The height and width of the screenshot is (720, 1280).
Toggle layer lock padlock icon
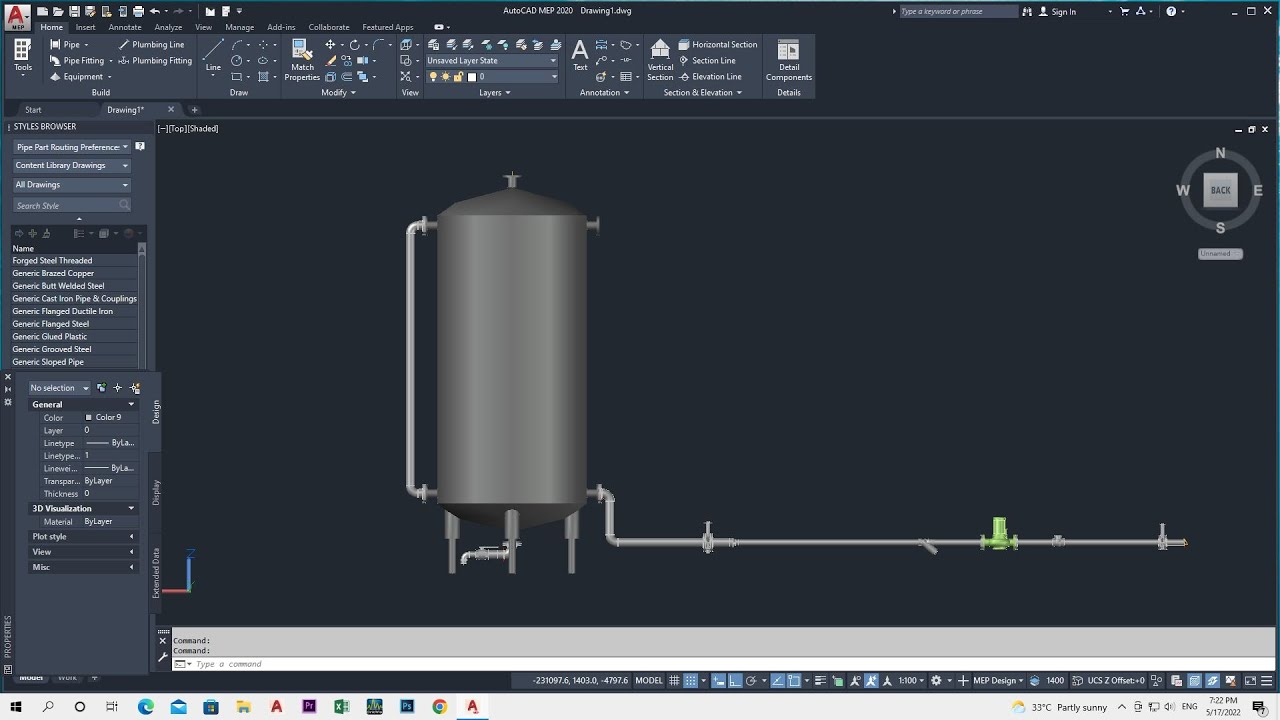(459, 77)
